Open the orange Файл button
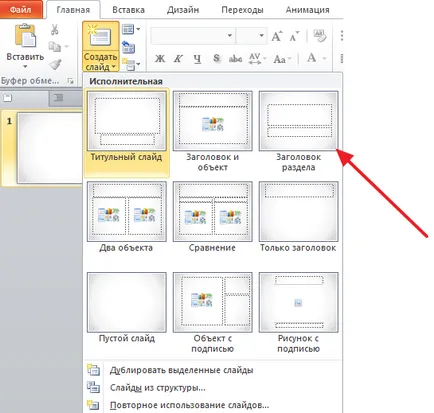The image size is (434, 413). click(21, 9)
